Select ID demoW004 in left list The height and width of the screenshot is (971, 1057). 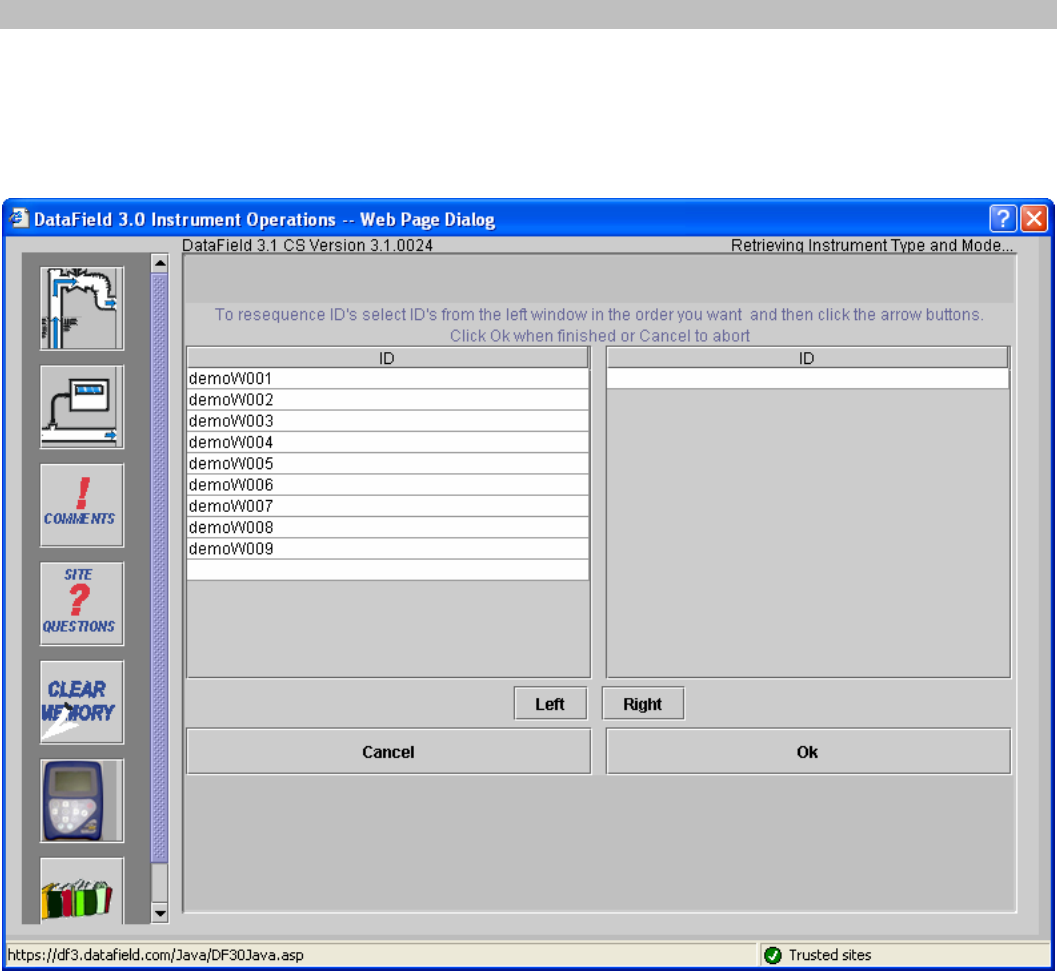tap(388, 442)
